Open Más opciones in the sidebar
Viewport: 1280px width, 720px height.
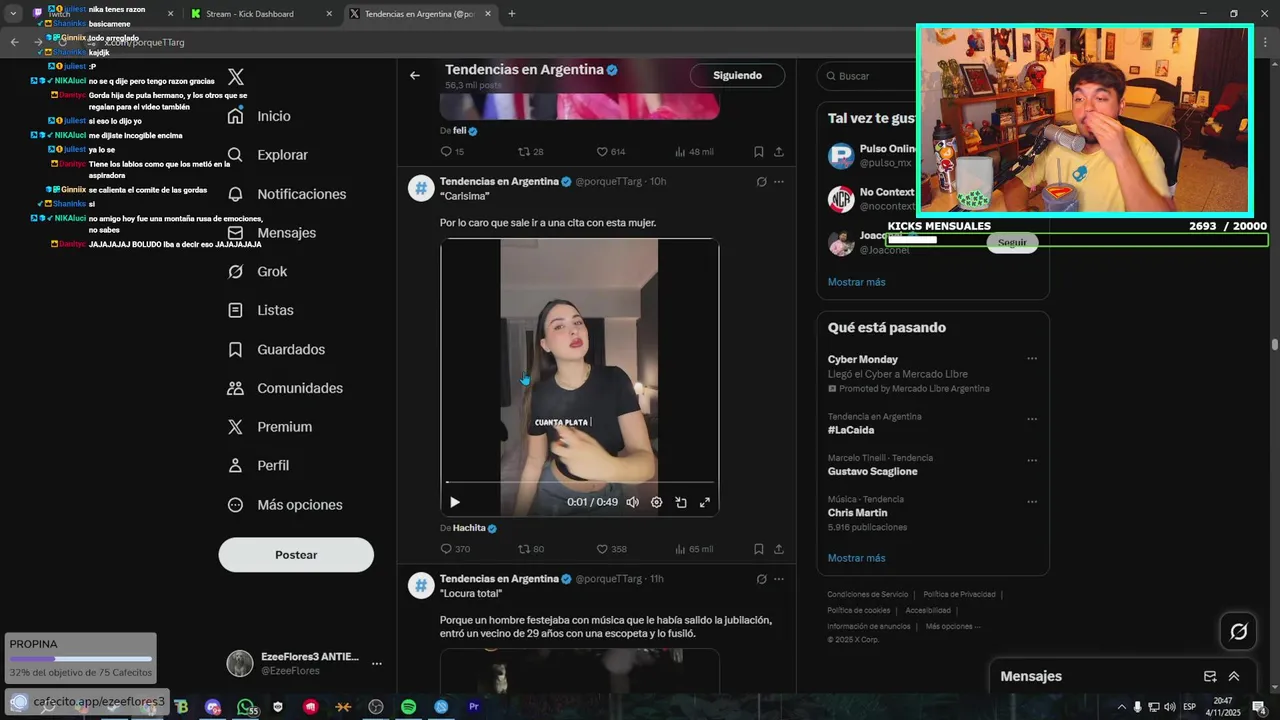(285, 505)
